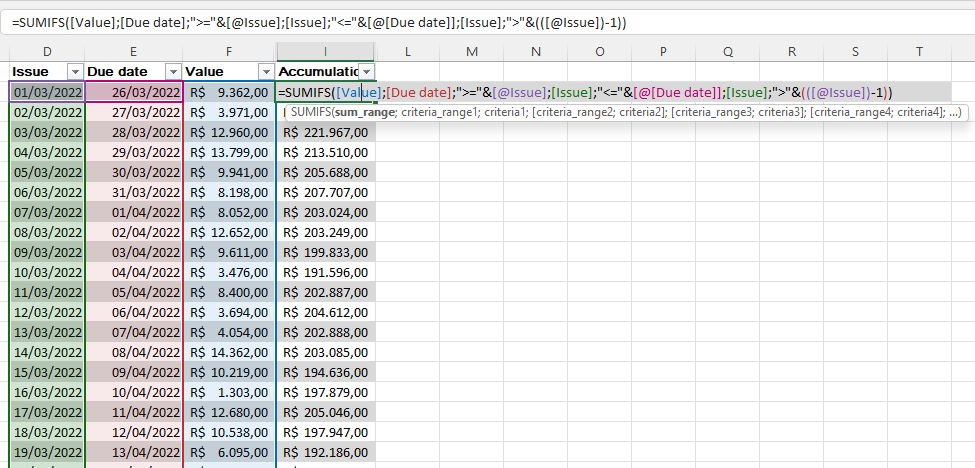Image resolution: width=975 pixels, height=468 pixels.
Task: Select Issue cell 10/03/2022
Action: pos(47,272)
